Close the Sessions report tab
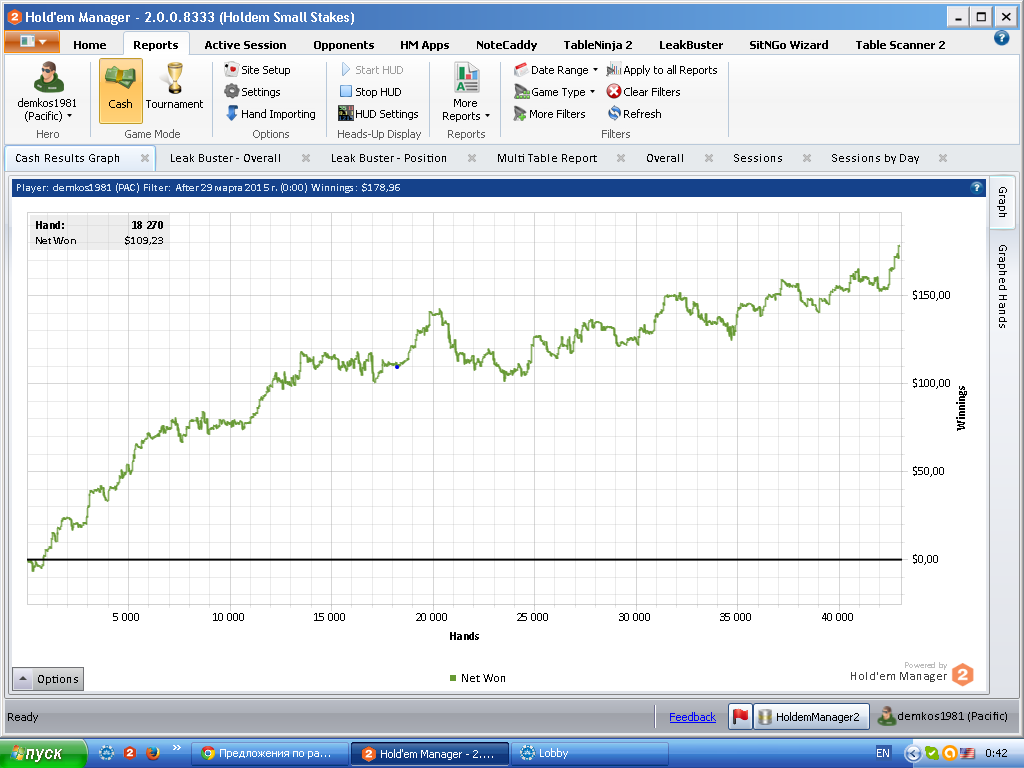This screenshot has height=768, width=1024. [807, 158]
